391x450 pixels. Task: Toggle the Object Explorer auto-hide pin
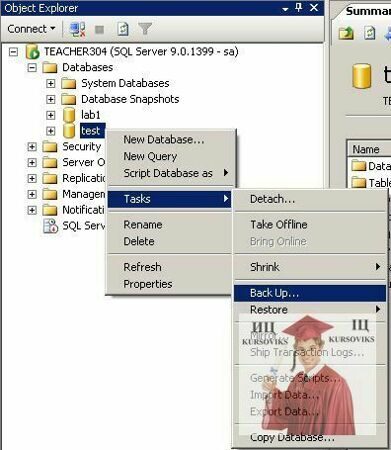point(299,7)
